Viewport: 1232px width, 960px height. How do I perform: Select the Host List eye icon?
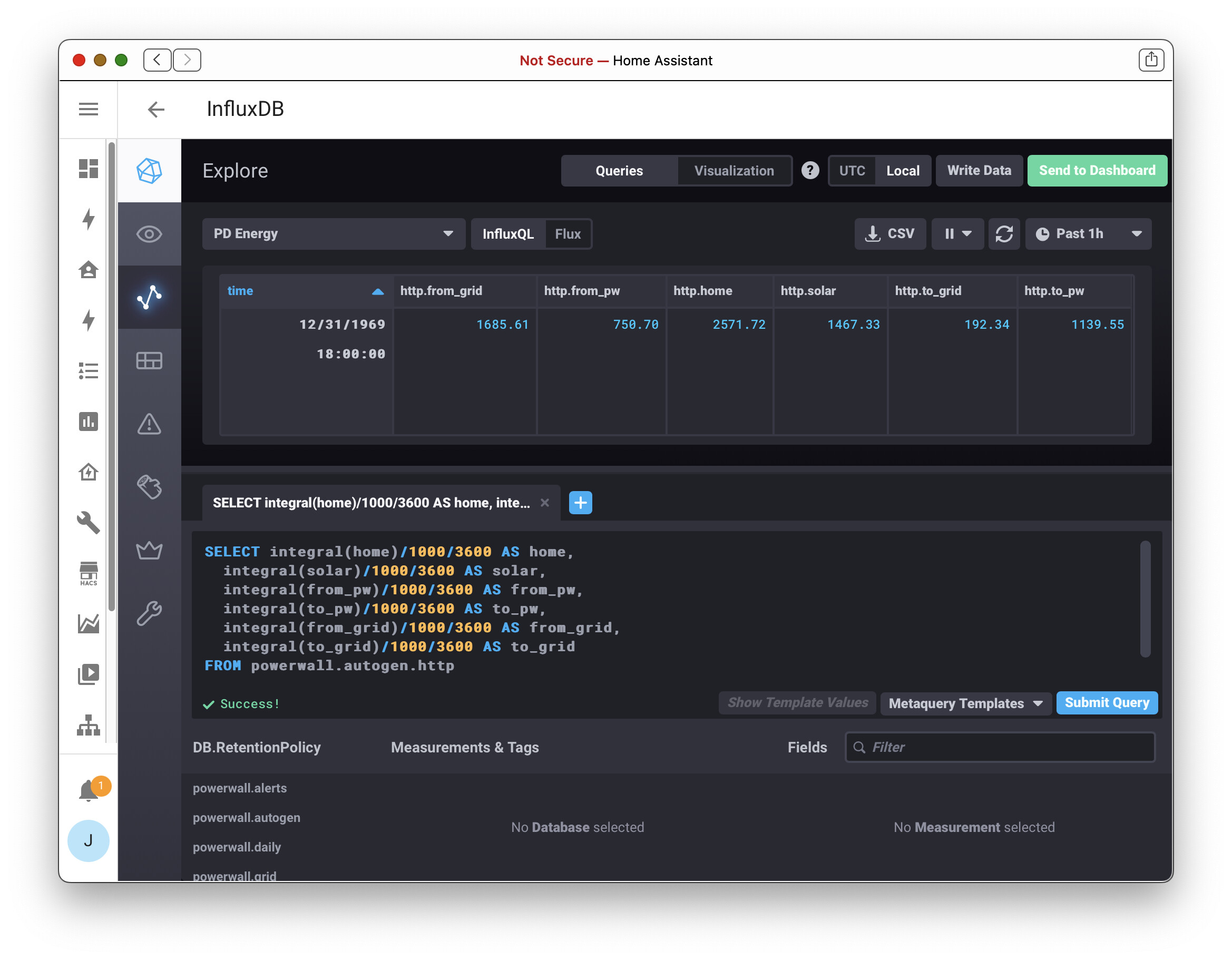[x=149, y=234]
